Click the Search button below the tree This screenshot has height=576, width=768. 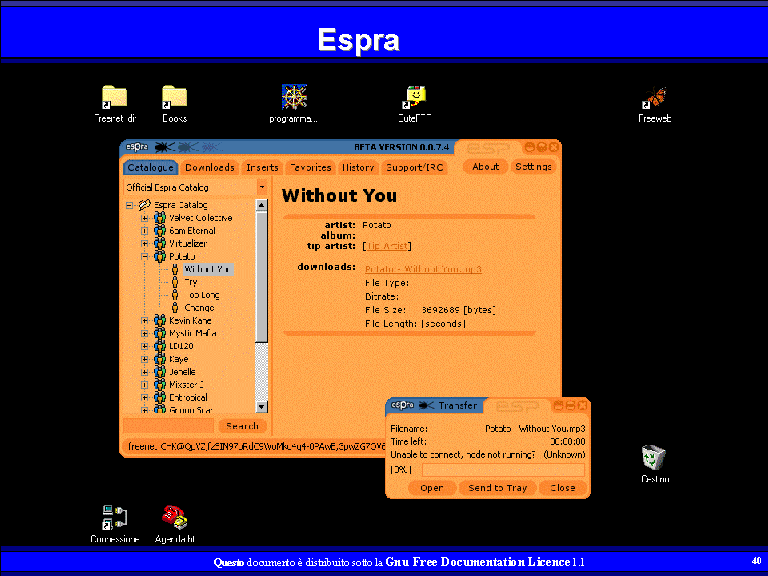242,426
